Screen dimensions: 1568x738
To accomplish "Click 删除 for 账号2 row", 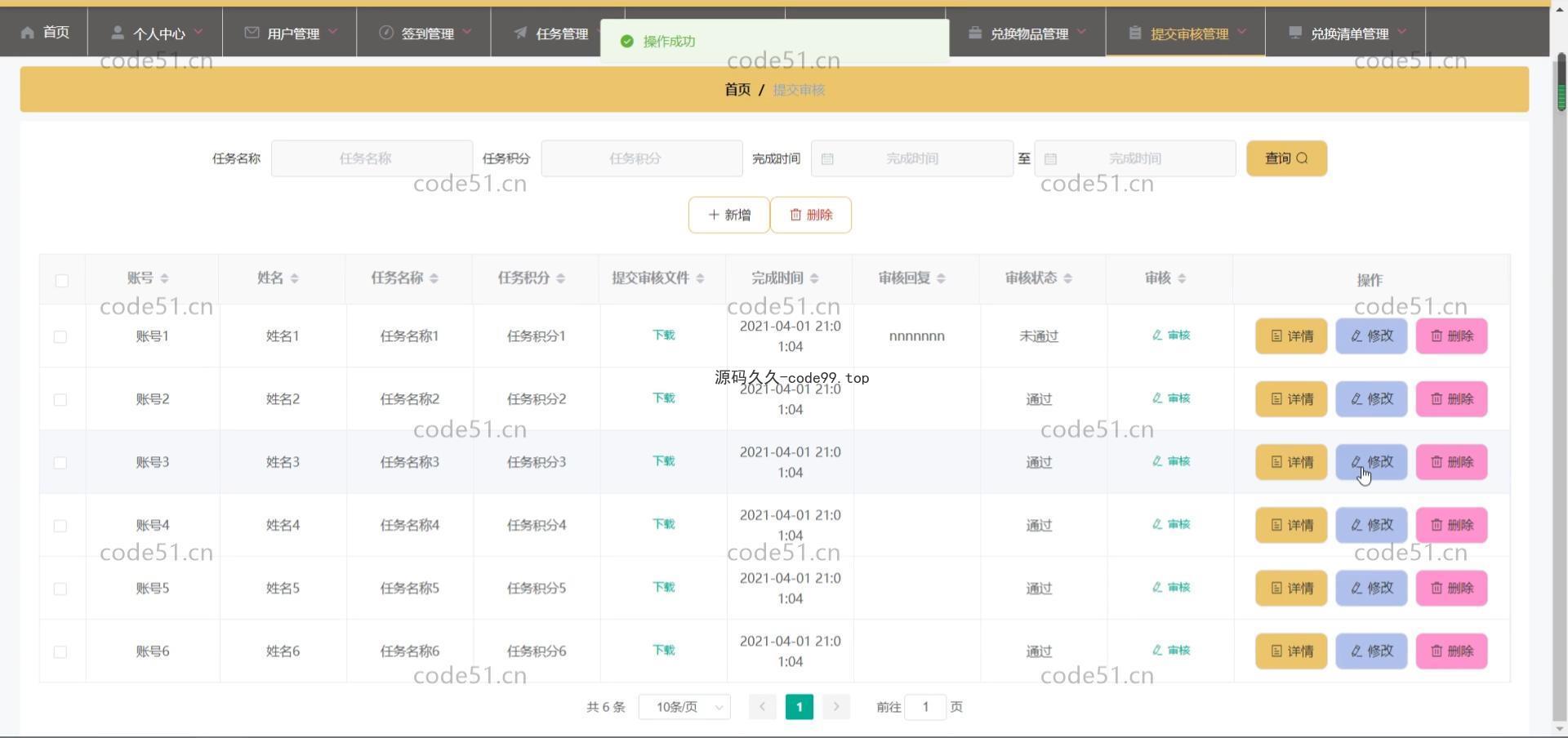I will point(1451,399).
